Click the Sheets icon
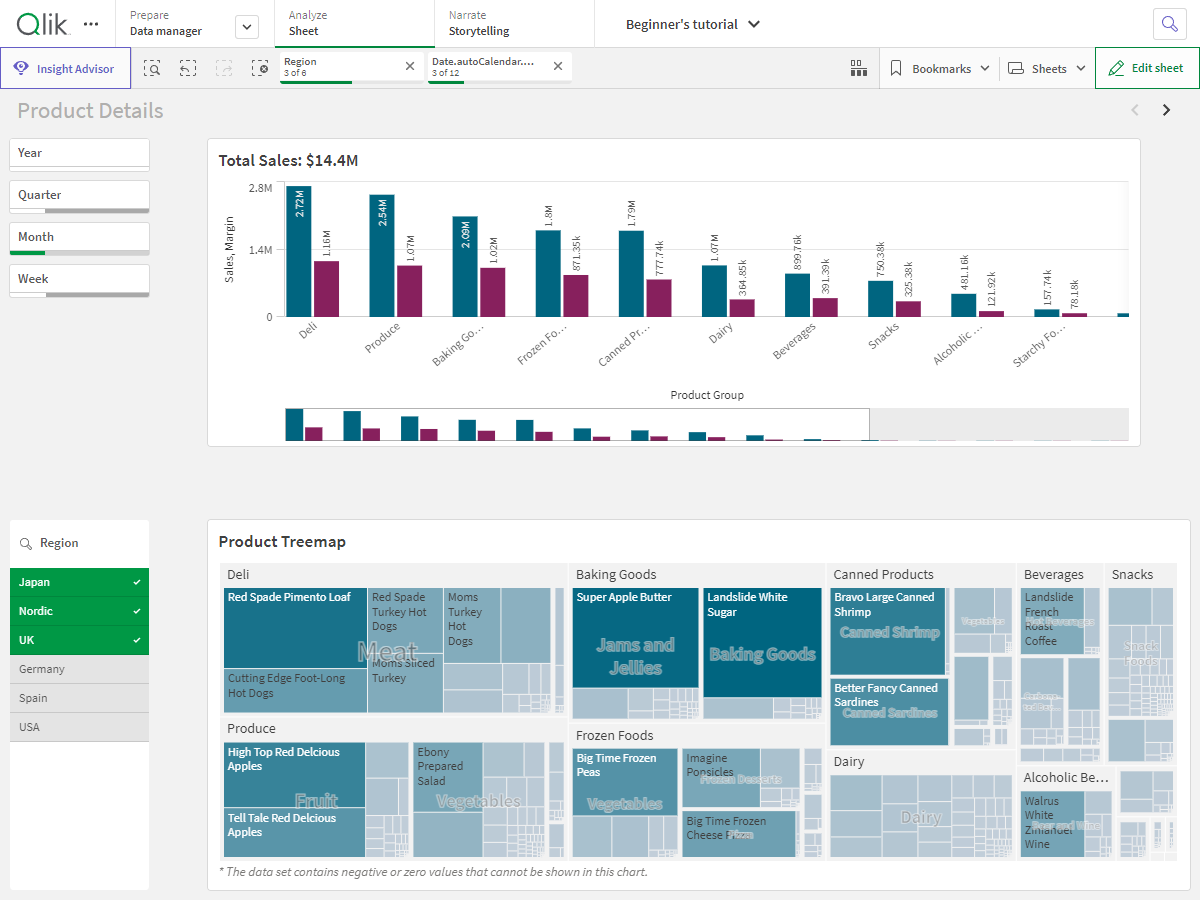This screenshot has height=900, width=1200. click(x=1016, y=68)
